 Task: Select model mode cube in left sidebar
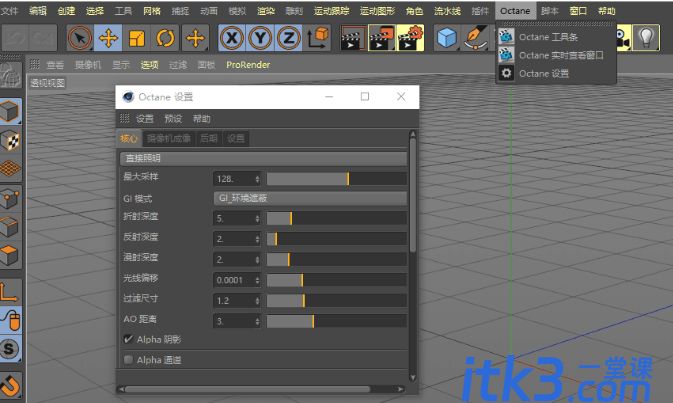(x=10, y=111)
